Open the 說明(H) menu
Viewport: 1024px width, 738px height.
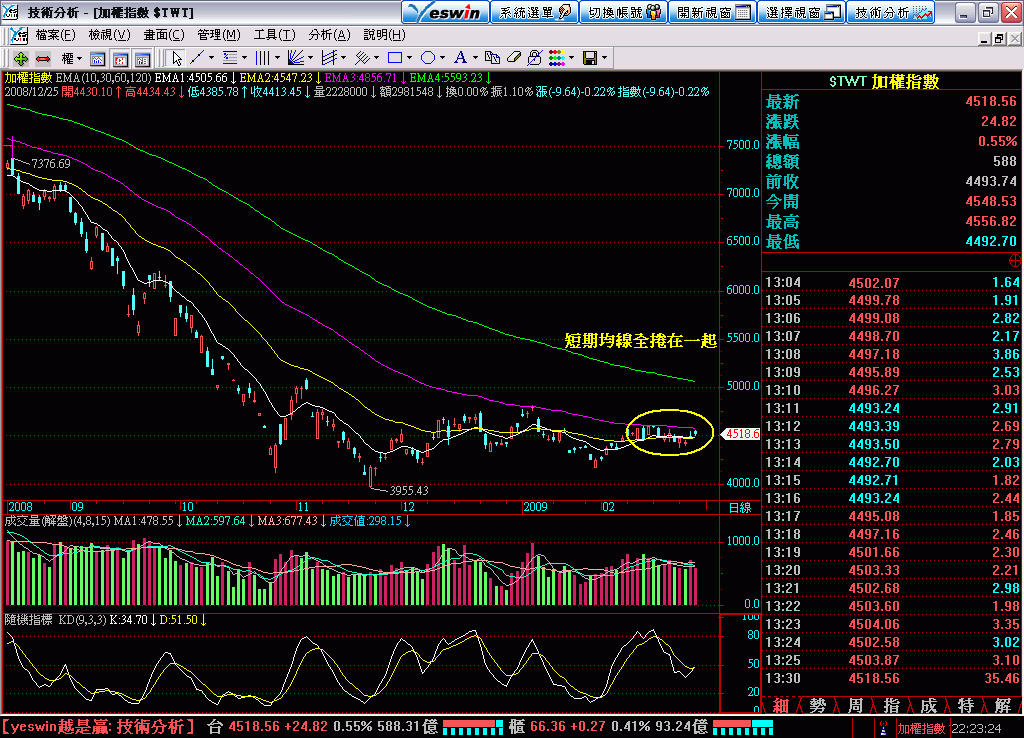click(384, 35)
